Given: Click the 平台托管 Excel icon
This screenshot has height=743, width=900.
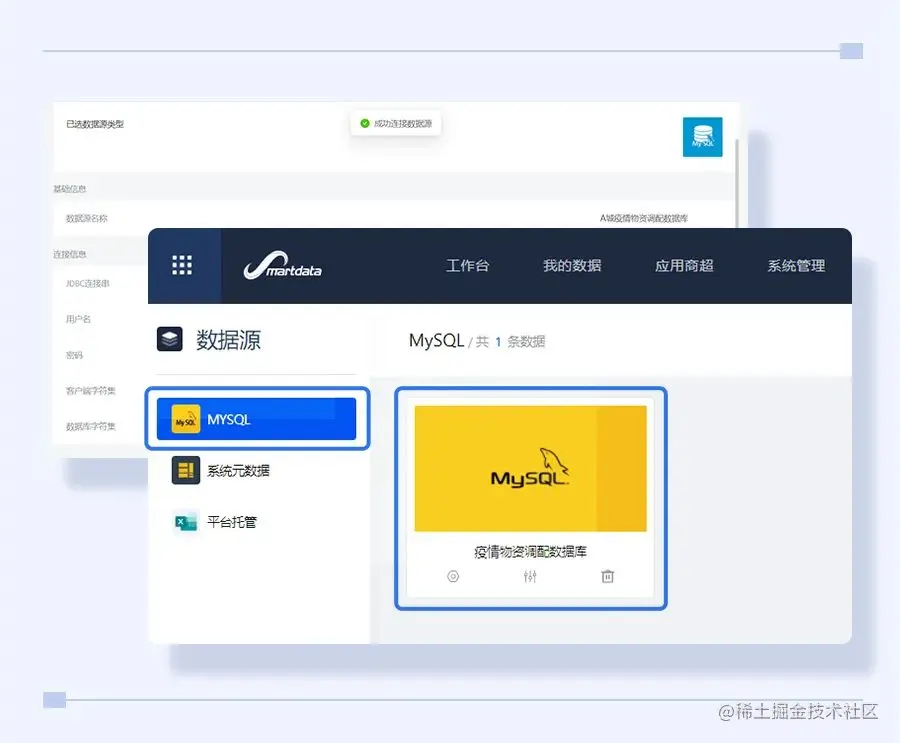Looking at the screenshot, I should point(186,522).
